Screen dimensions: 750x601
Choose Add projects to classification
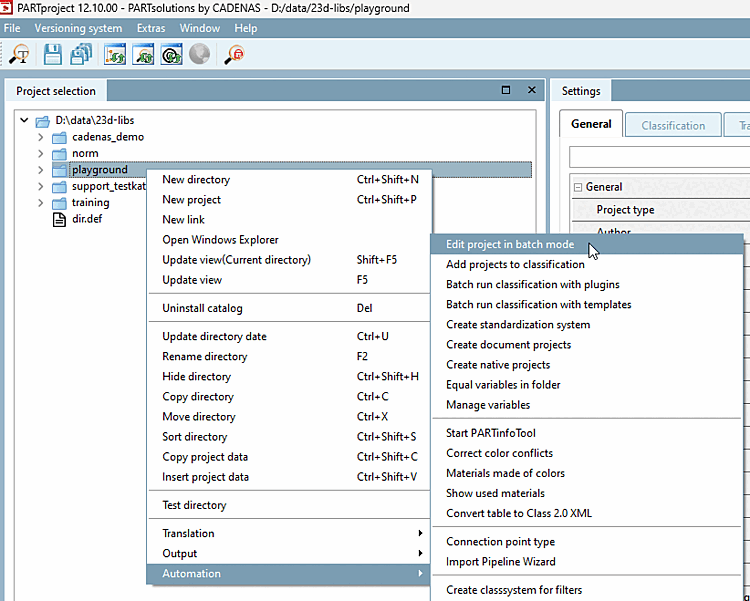tap(587, 264)
